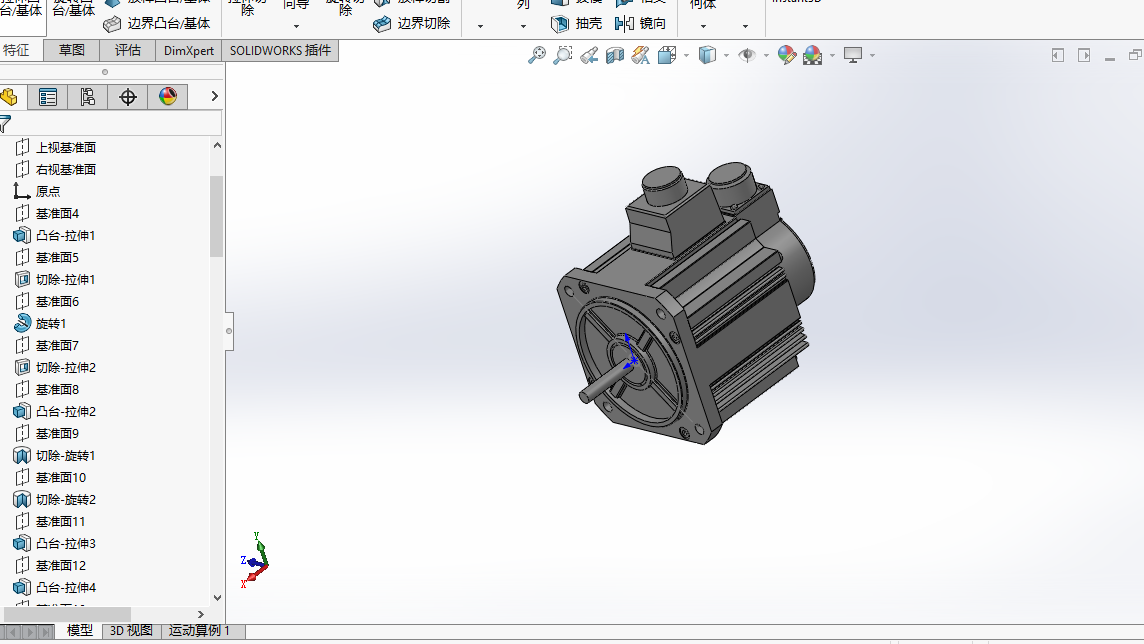
Task: Open View Settings dropdown arrow
Action: 872,55
